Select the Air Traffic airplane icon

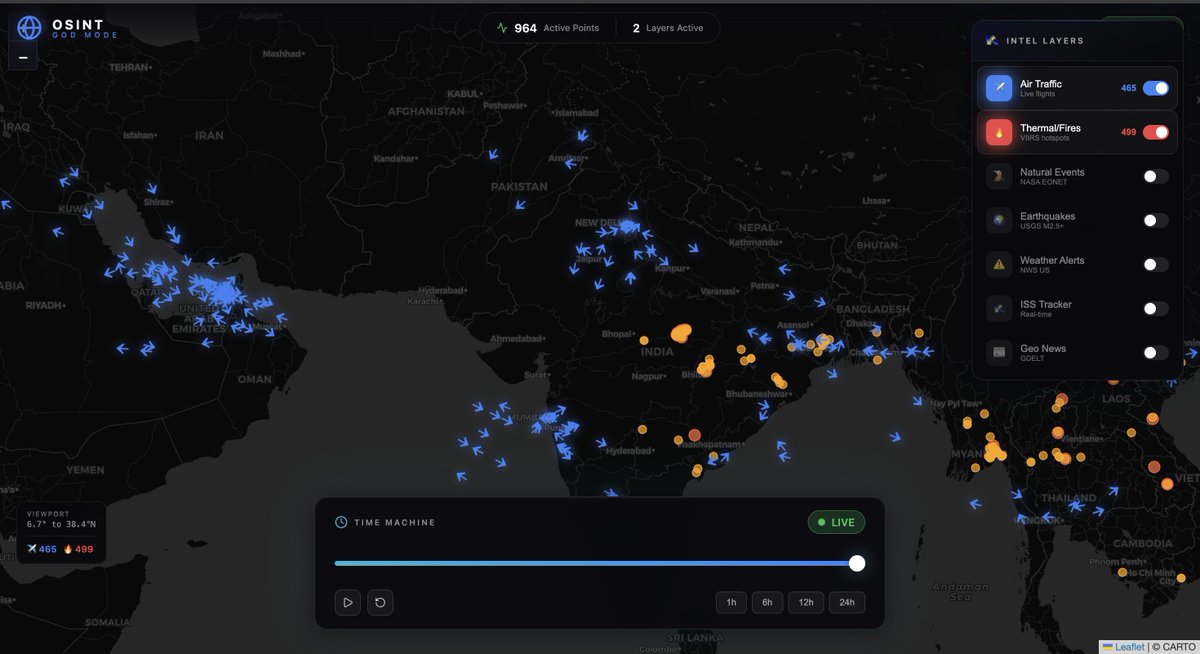(x=998, y=87)
